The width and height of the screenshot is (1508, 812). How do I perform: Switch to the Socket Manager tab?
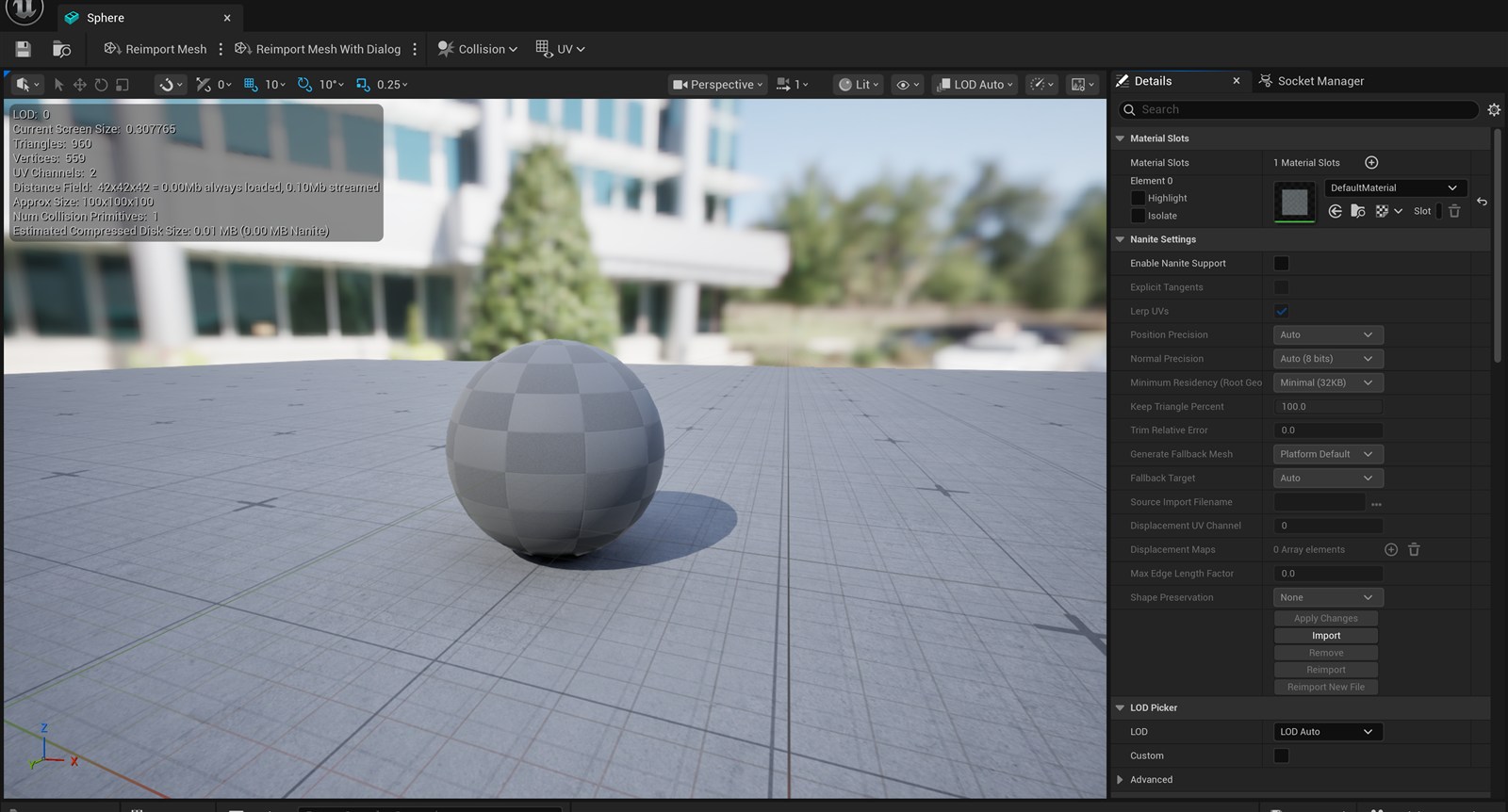[x=1311, y=81]
